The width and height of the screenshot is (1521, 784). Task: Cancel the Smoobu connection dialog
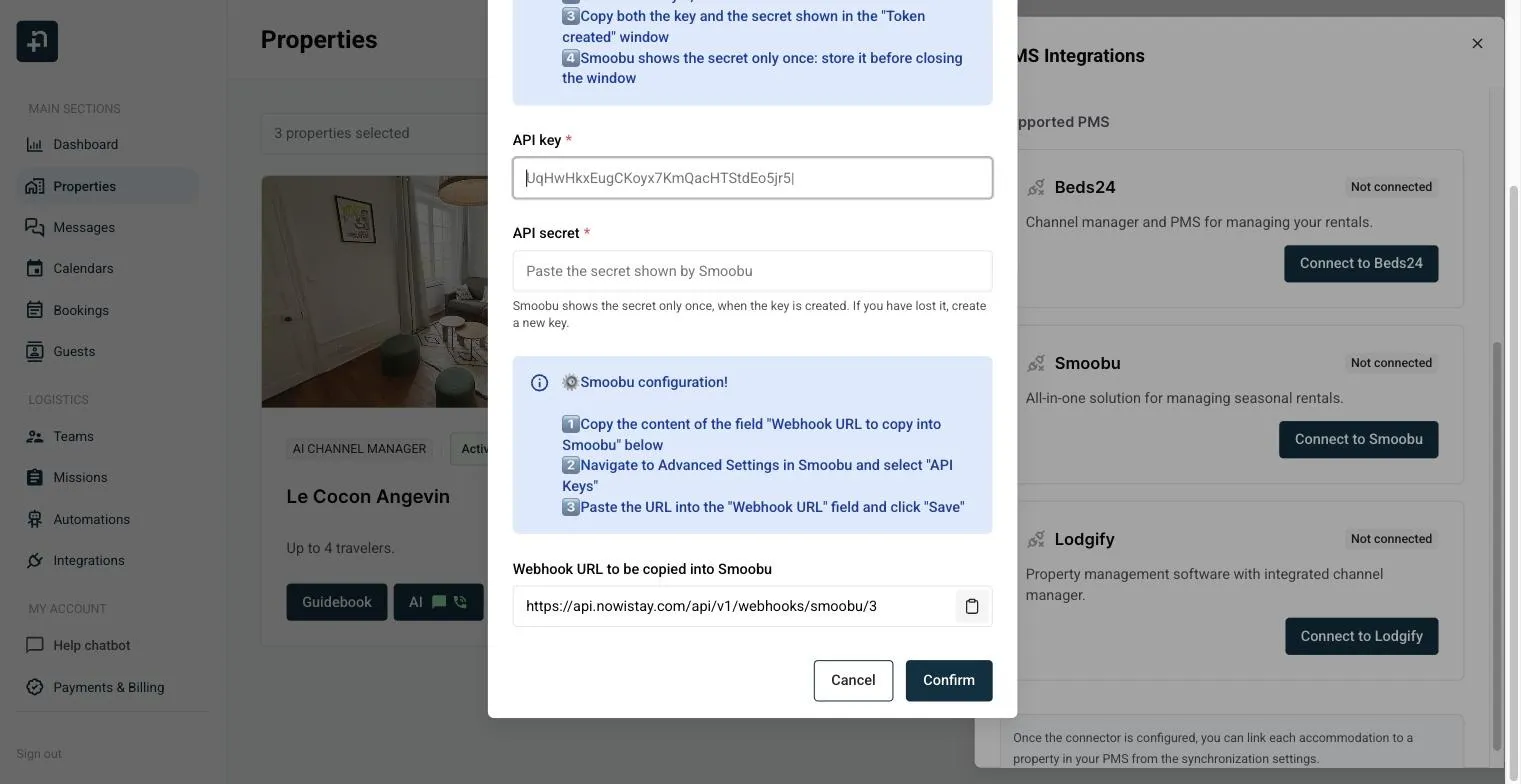(x=853, y=680)
